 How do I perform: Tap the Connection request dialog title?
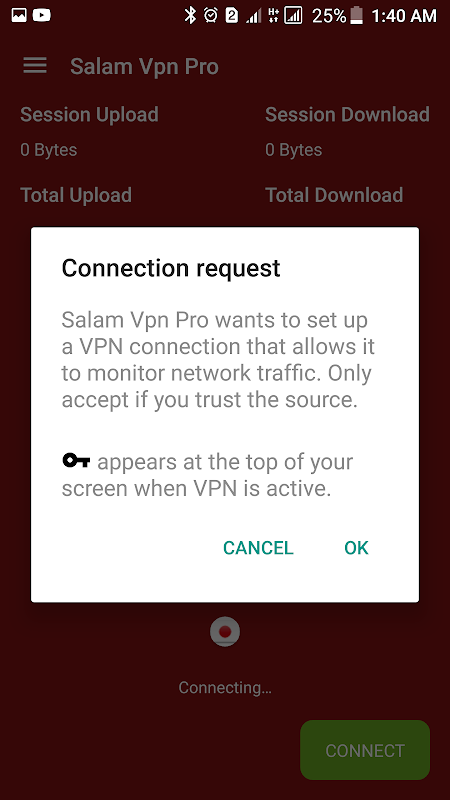(171, 268)
